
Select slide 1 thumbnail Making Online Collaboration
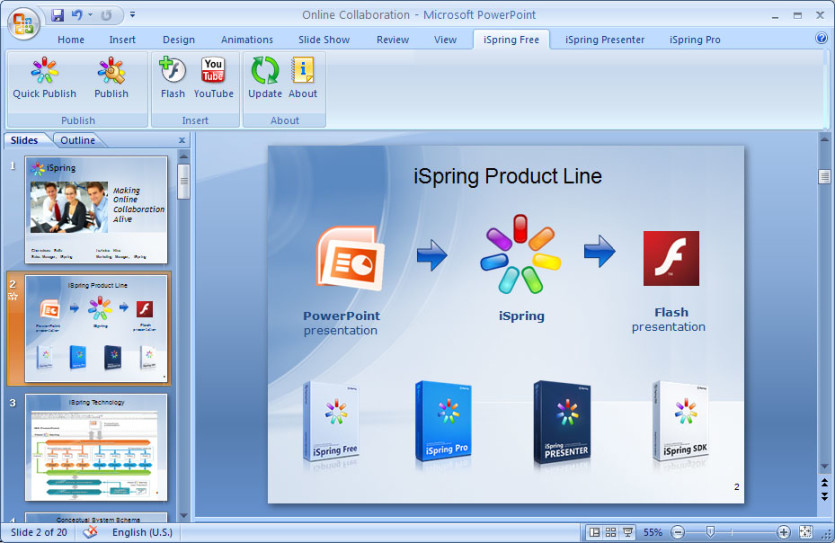coord(96,210)
